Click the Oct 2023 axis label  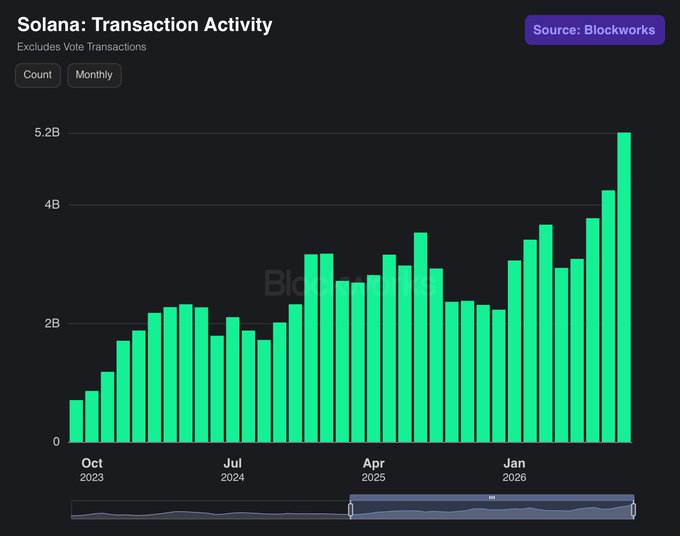pyautogui.click(x=92, y=470)
